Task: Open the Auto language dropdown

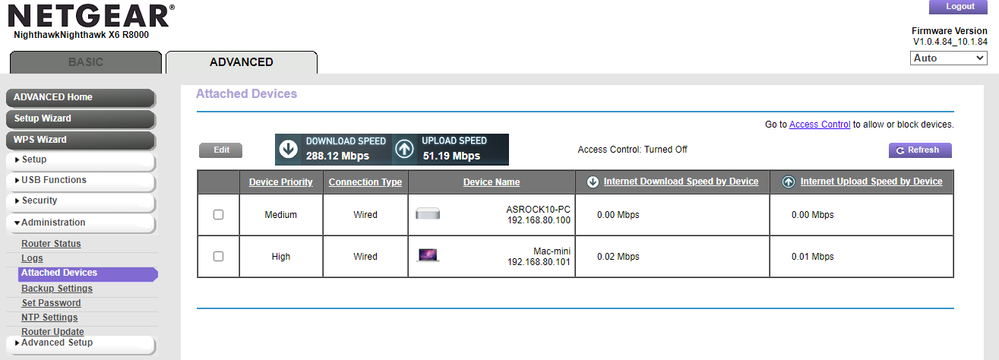Action: point(949,58)
